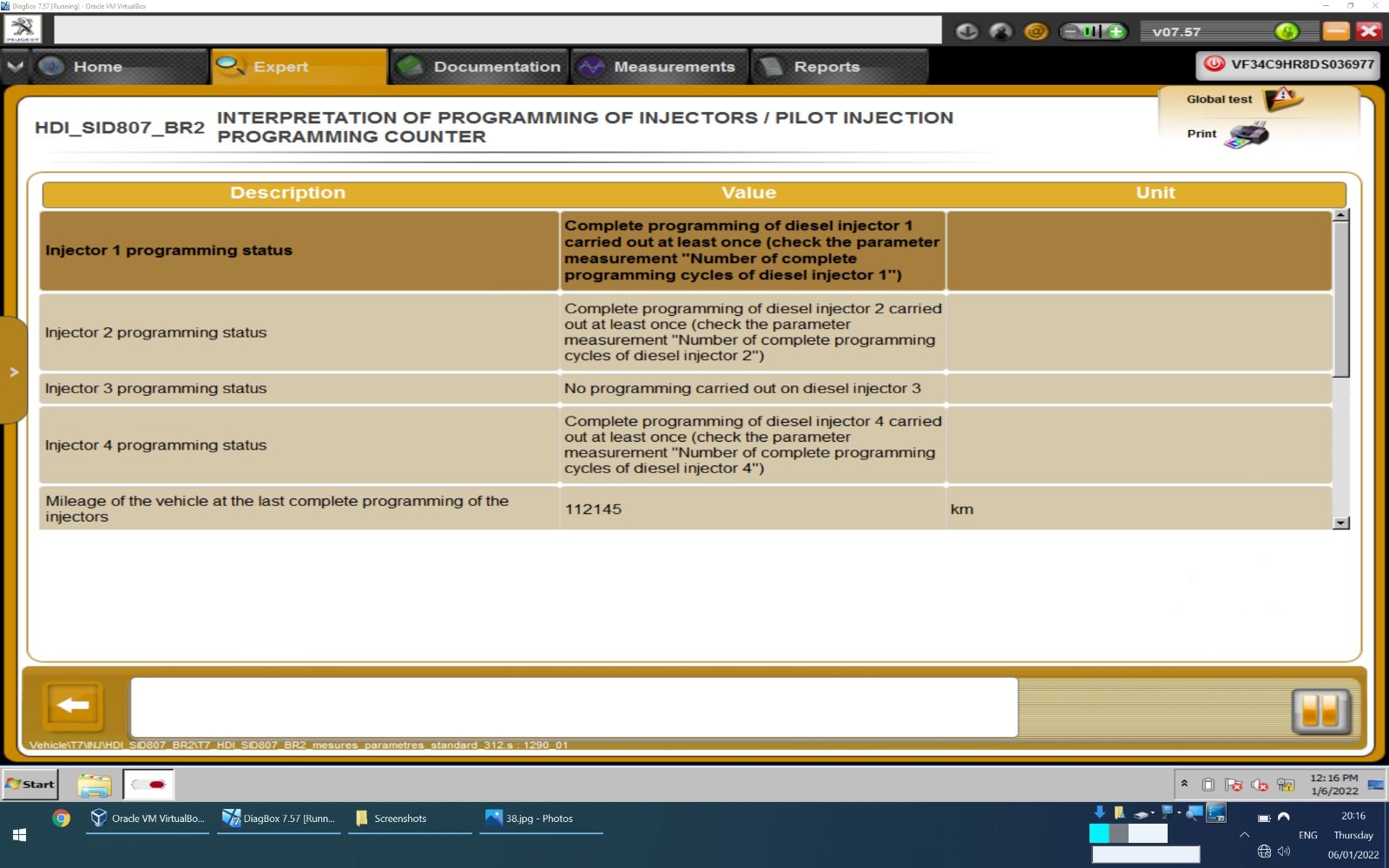
Task: Click the table's vertical scrollbar thumb
Action: pos(1341,299)
